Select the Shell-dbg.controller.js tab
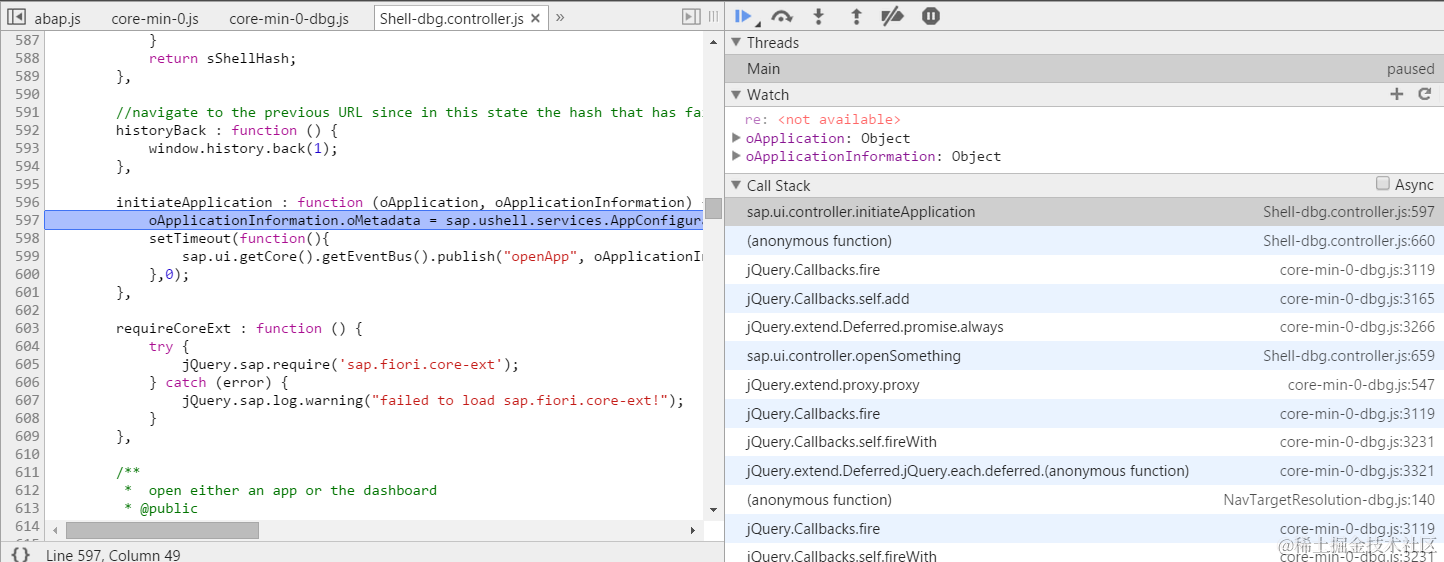This screenshot has height=562, width=1444. click(x=451, y=19)
